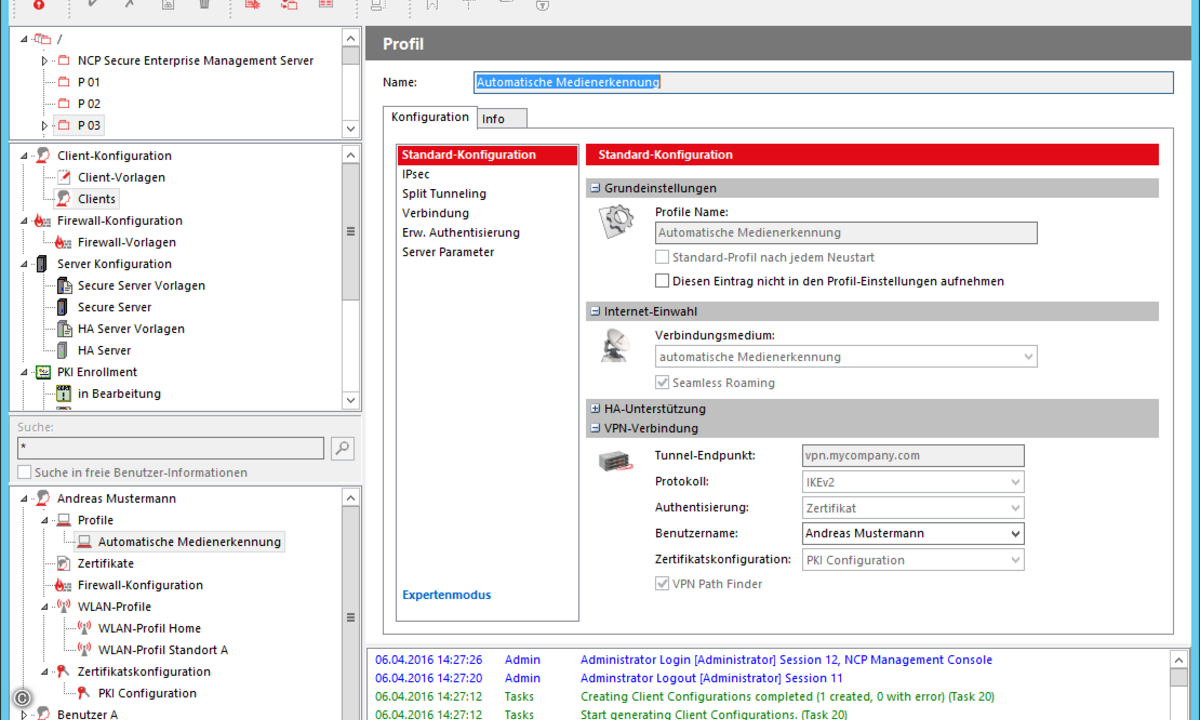This screenshot has height=720, width=1200.
Task: Open the Expertenmodus link
Action: (x=447, y=595)
